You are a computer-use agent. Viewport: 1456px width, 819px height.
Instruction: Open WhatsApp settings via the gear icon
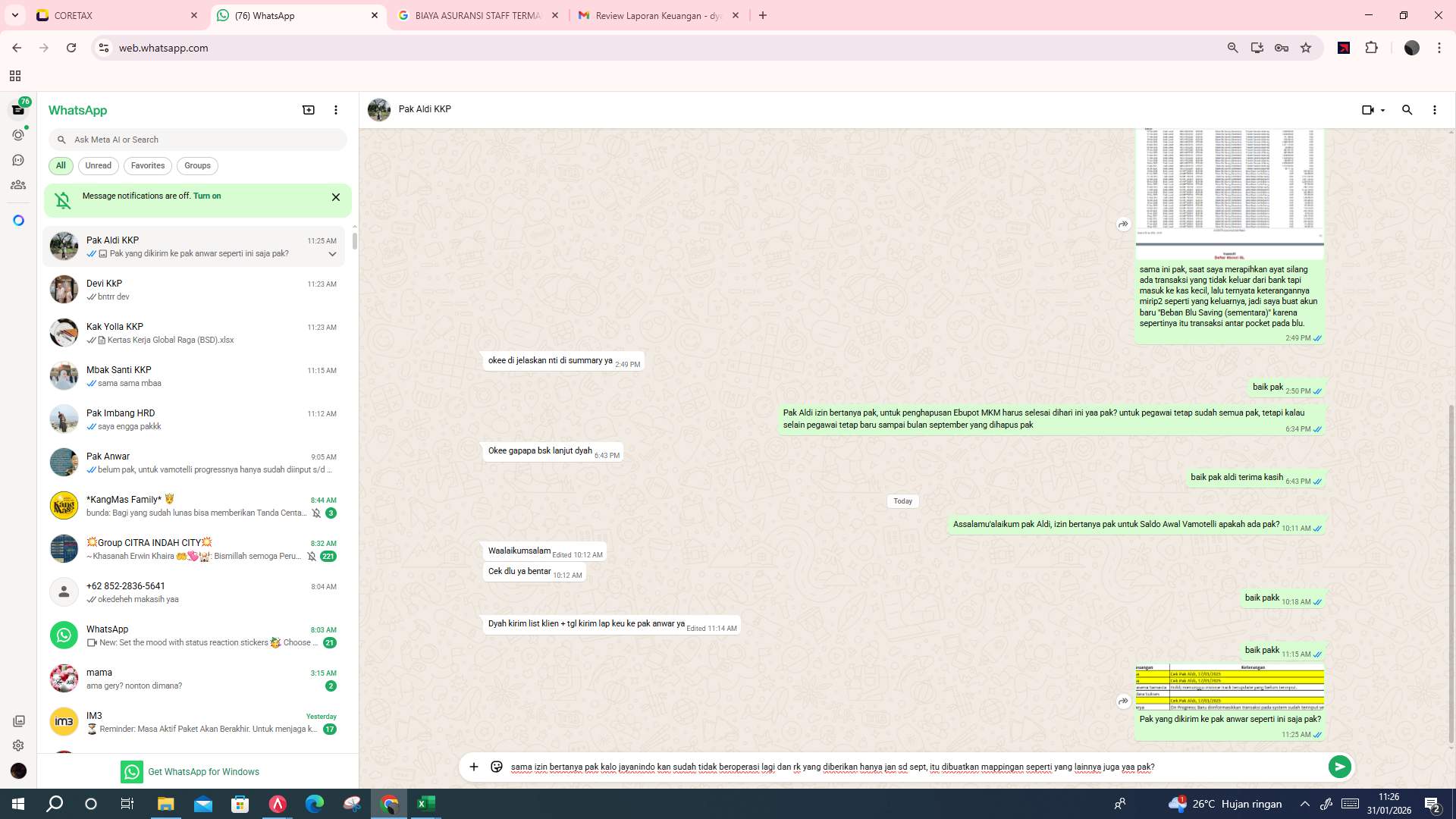pos(18,745)
